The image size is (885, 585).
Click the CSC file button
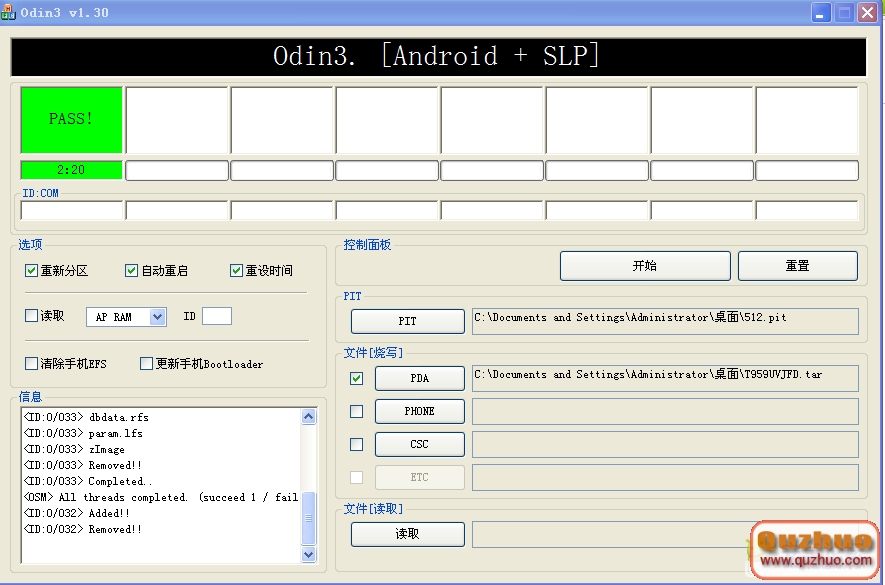pos(419,444)
